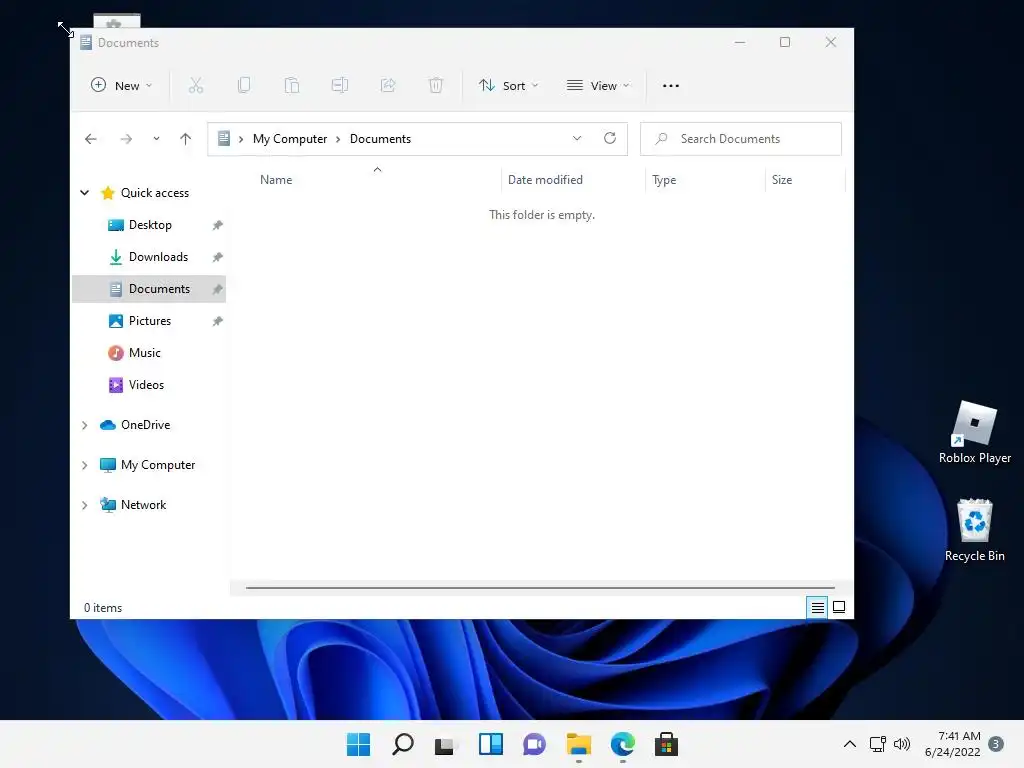Image resolution: width=1024 pixels, height=768 pixels.
Task: Open the Sort dropdown menu
Action: (x=509, y=86)
